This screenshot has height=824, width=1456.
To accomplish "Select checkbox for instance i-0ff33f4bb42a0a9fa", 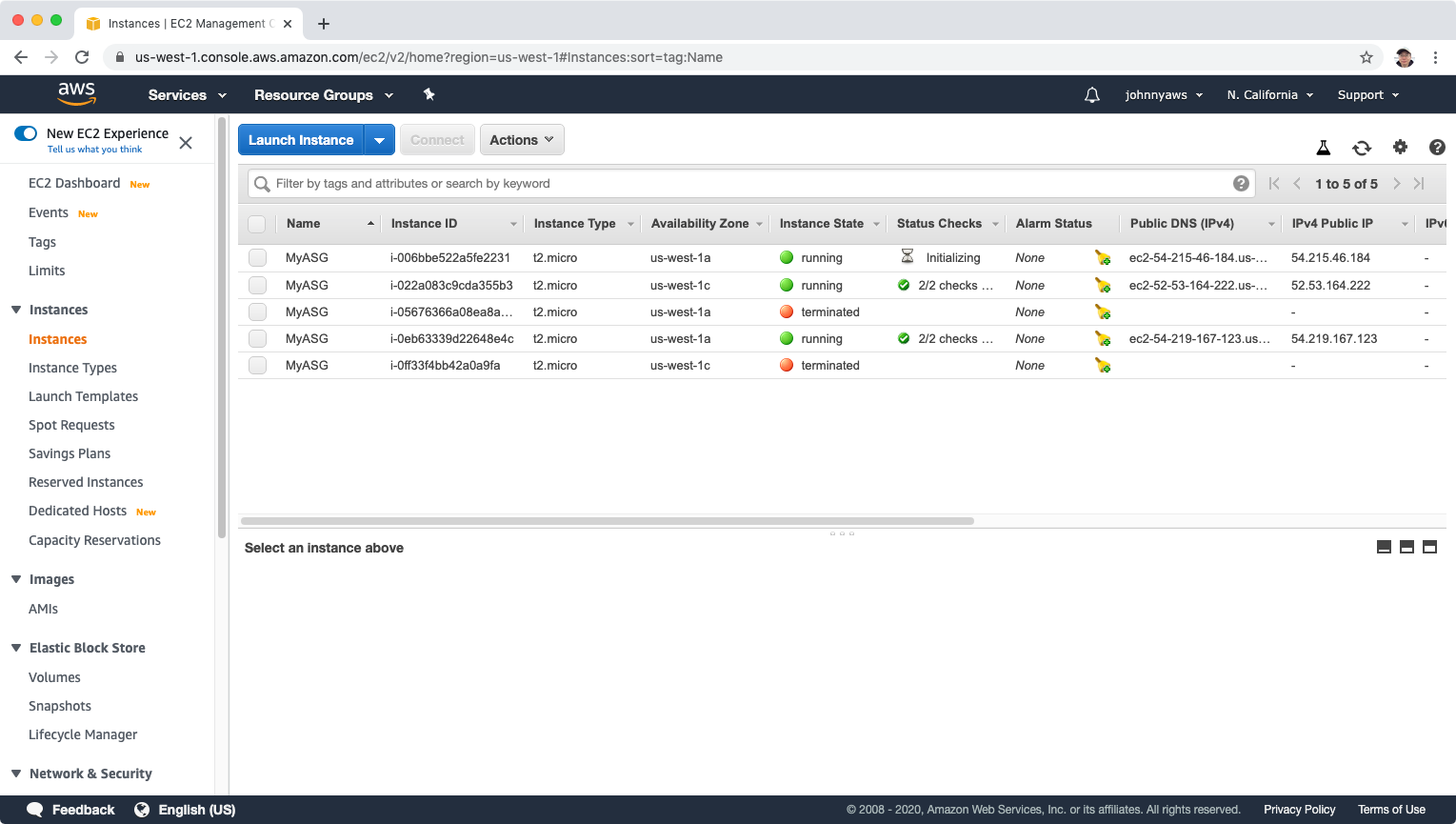I will 257,365.
